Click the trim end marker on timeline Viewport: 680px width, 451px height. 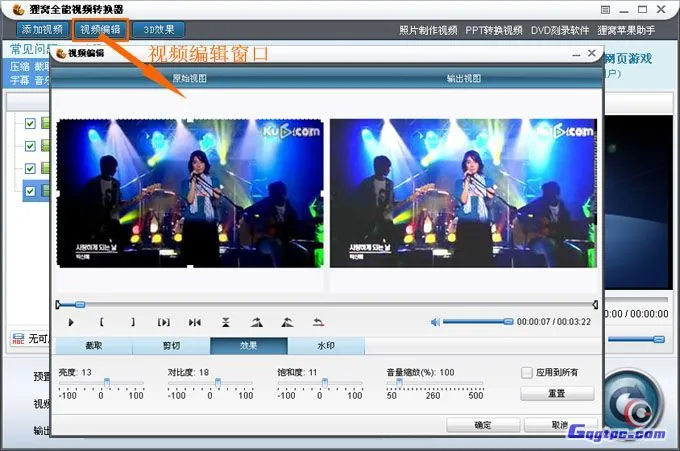tap(595, 305)
